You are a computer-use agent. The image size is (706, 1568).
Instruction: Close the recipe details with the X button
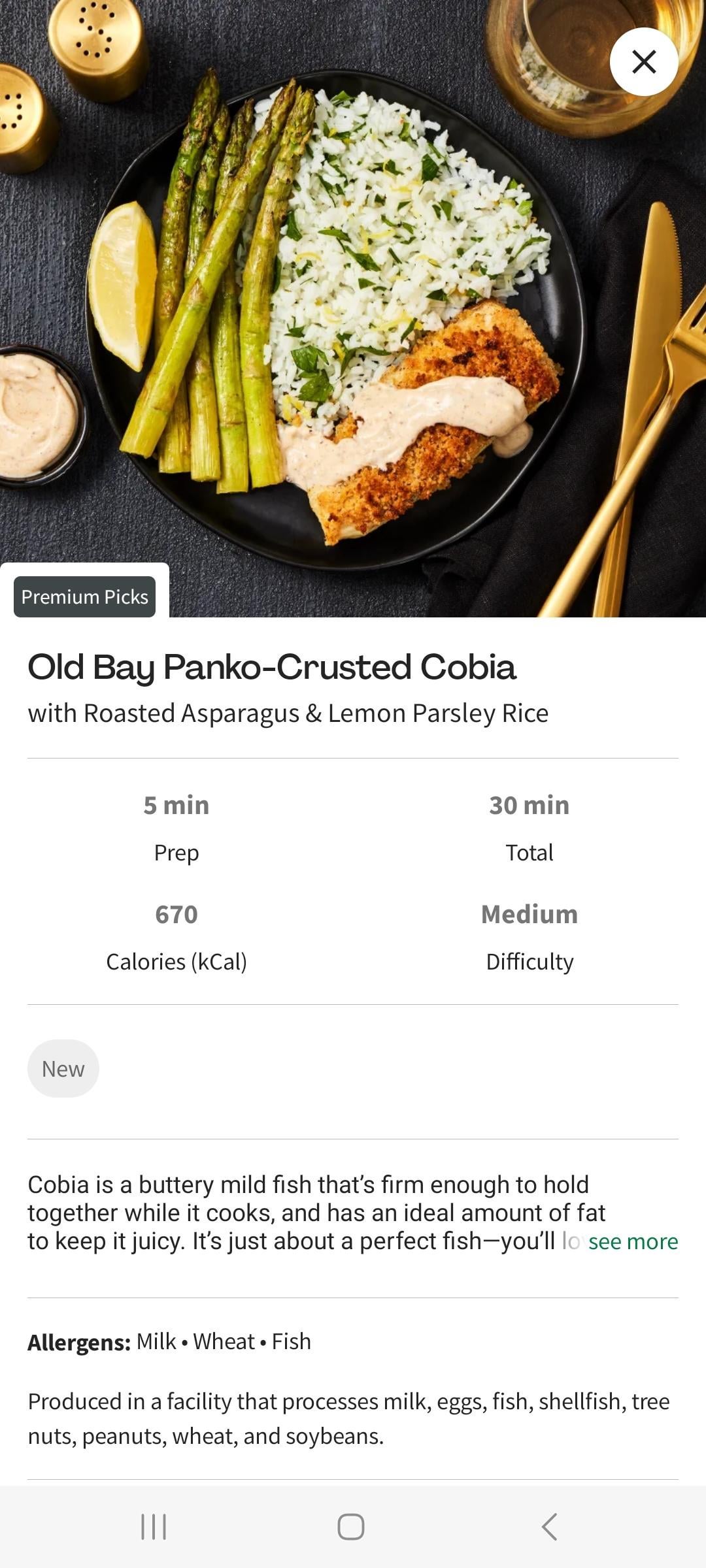[x=644, y=62]
